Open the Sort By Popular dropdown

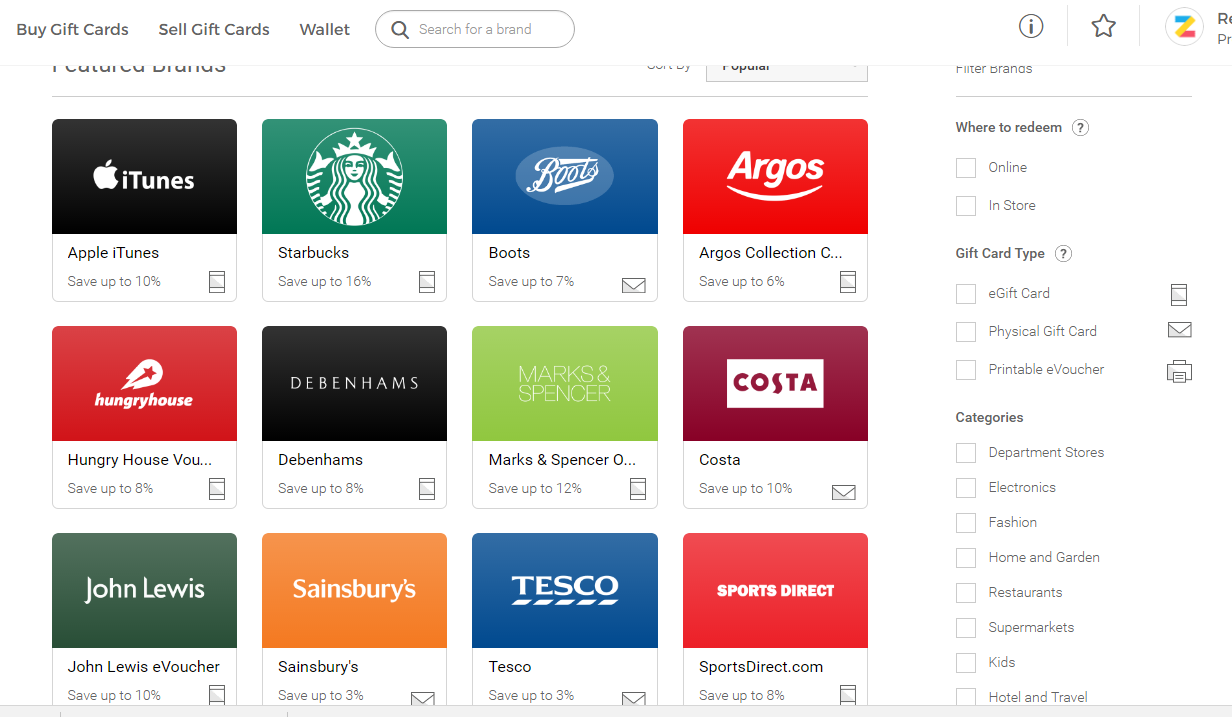[787, 73]
